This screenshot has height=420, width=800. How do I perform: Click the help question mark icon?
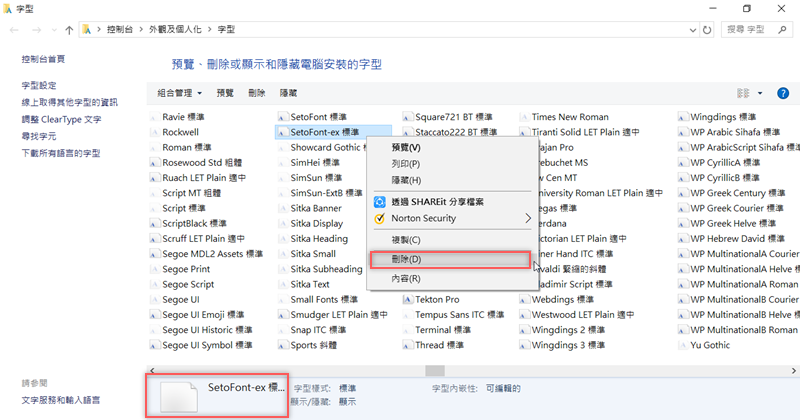pyautogui.click(x=783, y=93)
